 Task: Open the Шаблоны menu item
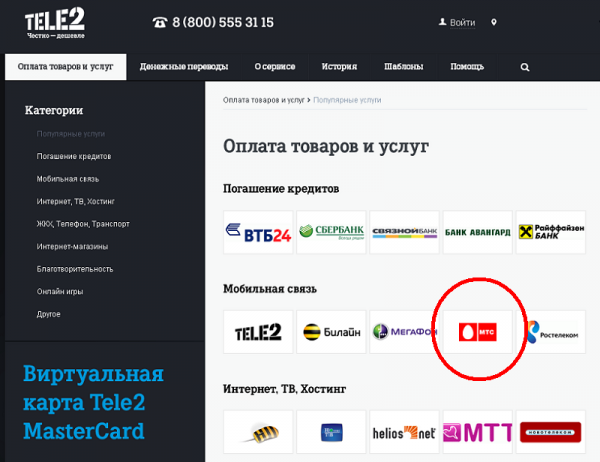pos(404,67)
